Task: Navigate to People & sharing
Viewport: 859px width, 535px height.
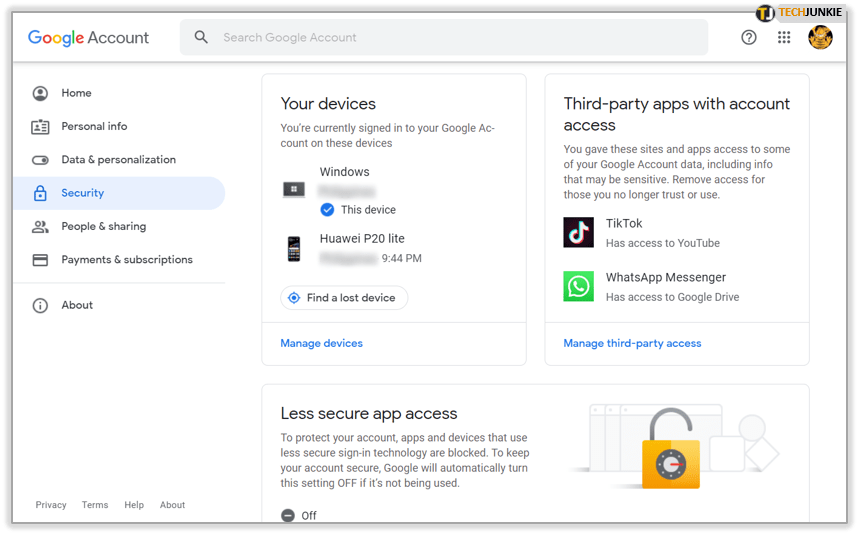Action: (x=103, y=227)
